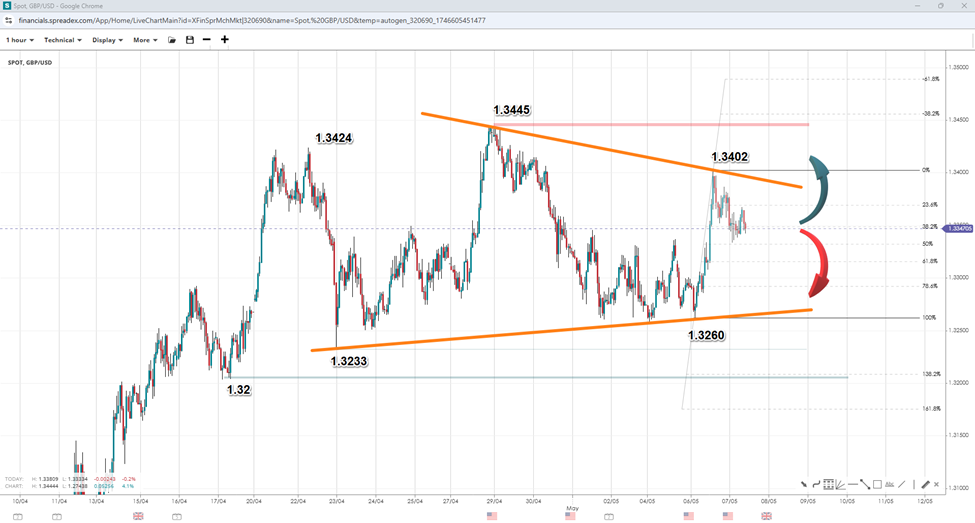975x523 pixels.
Task: Open the More menu
Action: (x=145, y=40)
